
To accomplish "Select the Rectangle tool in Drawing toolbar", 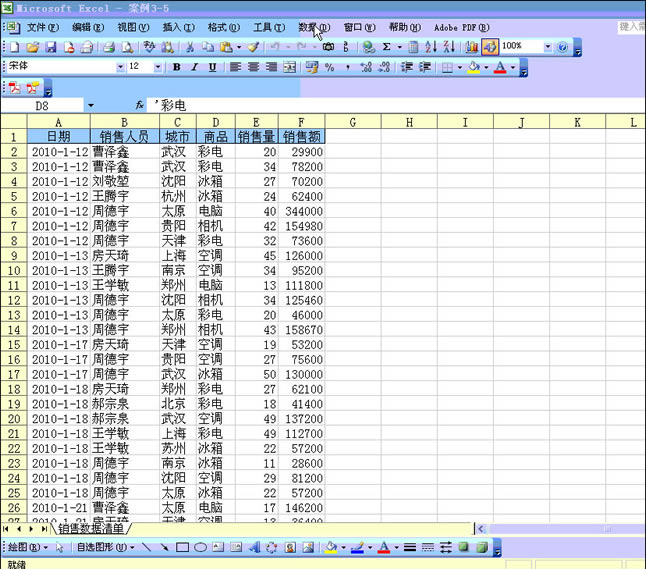I will pyautogui.click(x=183, y=547).
